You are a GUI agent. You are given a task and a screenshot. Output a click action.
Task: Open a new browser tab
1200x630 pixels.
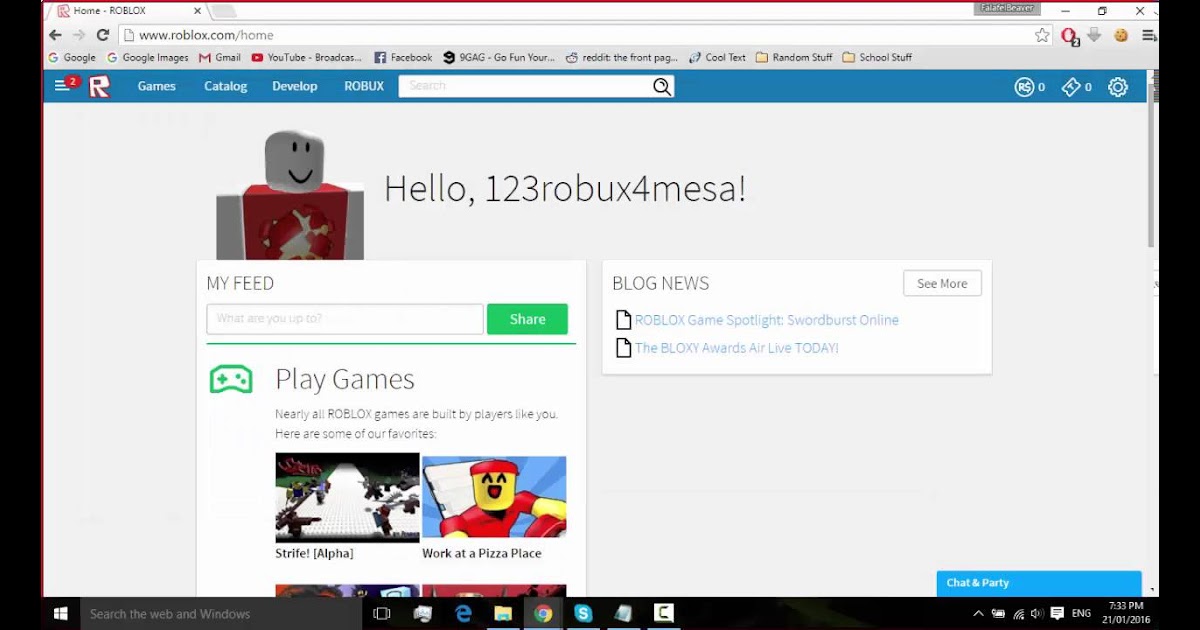click(224, 11)
